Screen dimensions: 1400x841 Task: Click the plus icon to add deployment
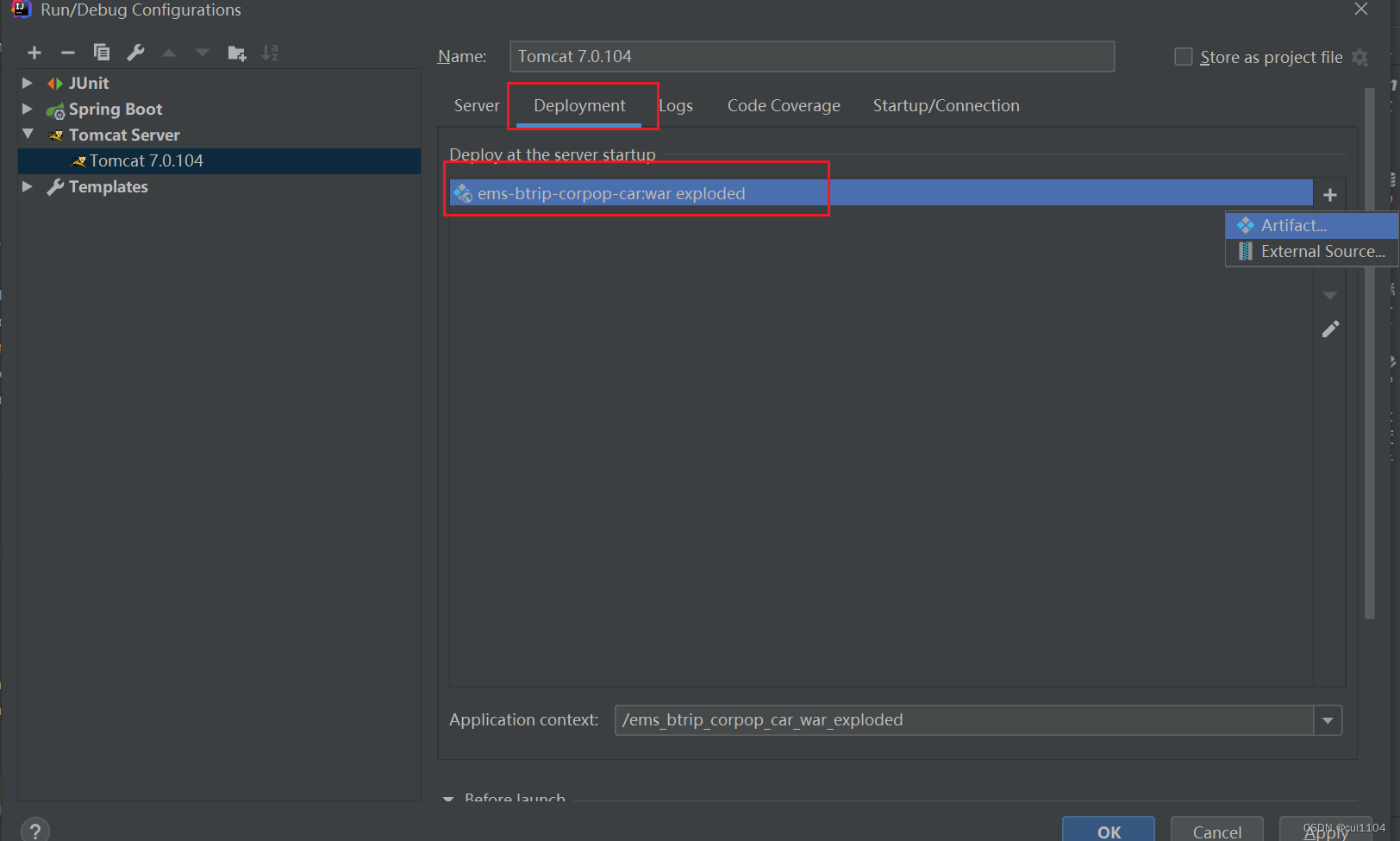point(1330,195)
